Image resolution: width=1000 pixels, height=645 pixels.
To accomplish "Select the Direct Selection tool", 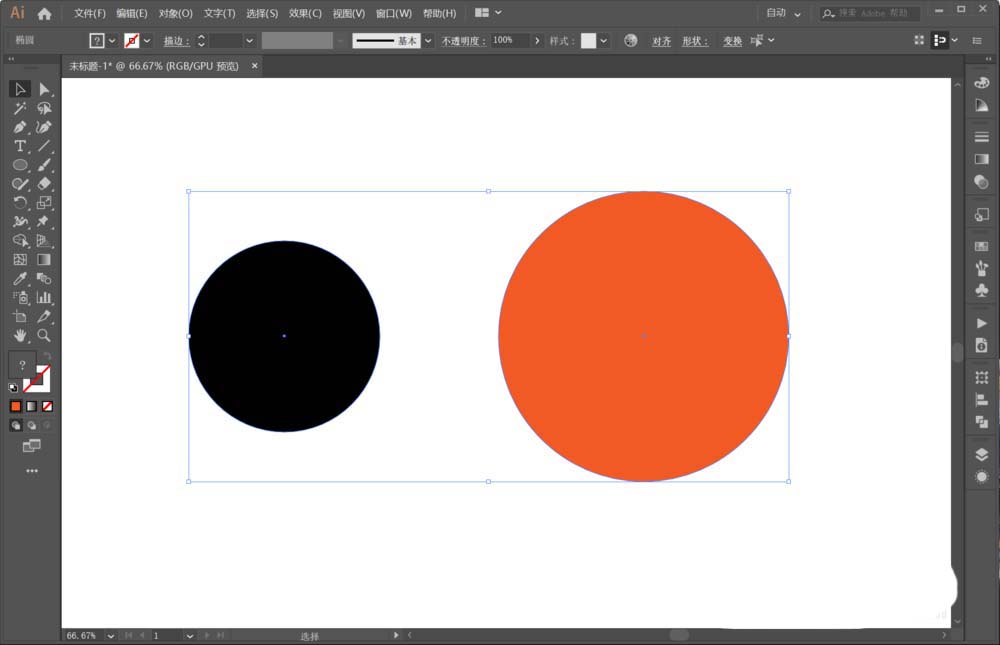I will [44, 89].
